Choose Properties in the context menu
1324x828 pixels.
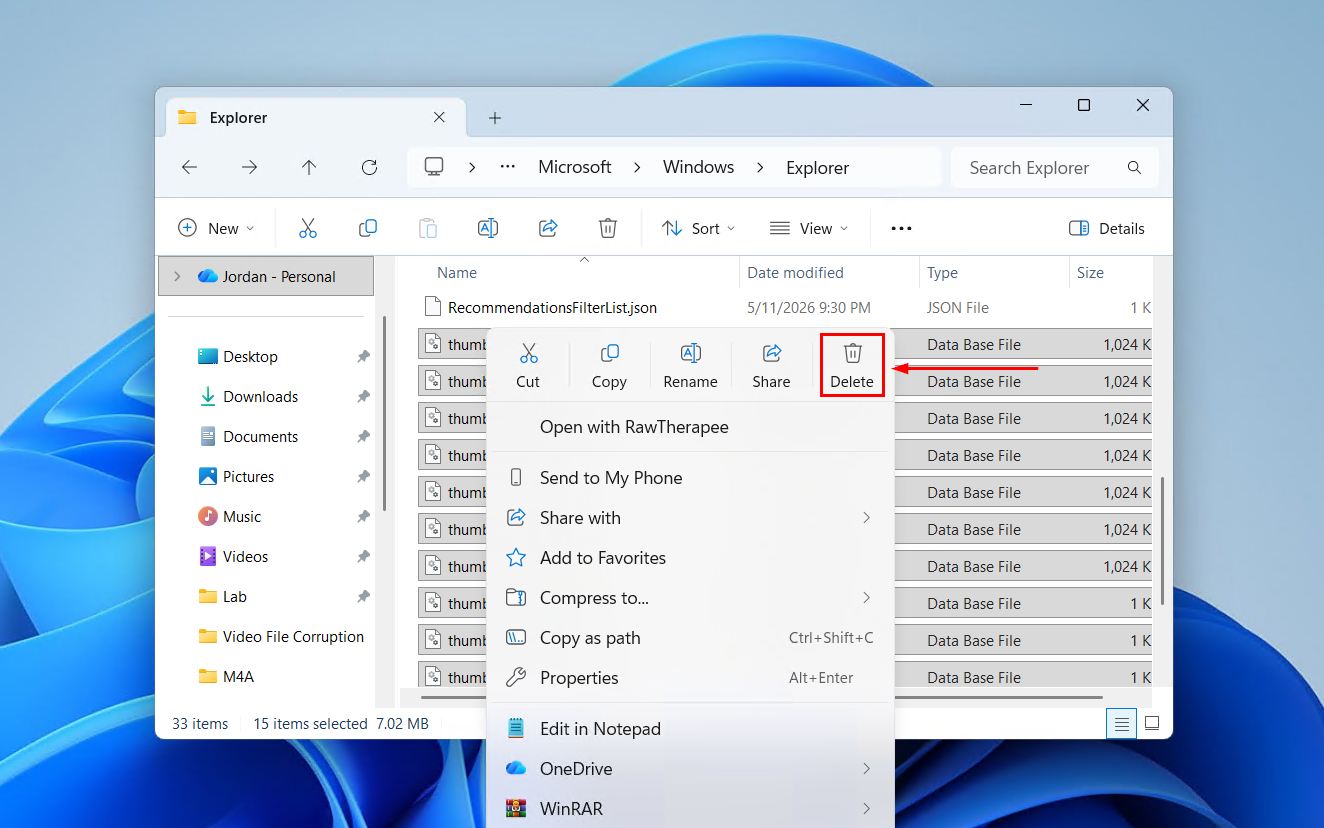pos(690,678)
